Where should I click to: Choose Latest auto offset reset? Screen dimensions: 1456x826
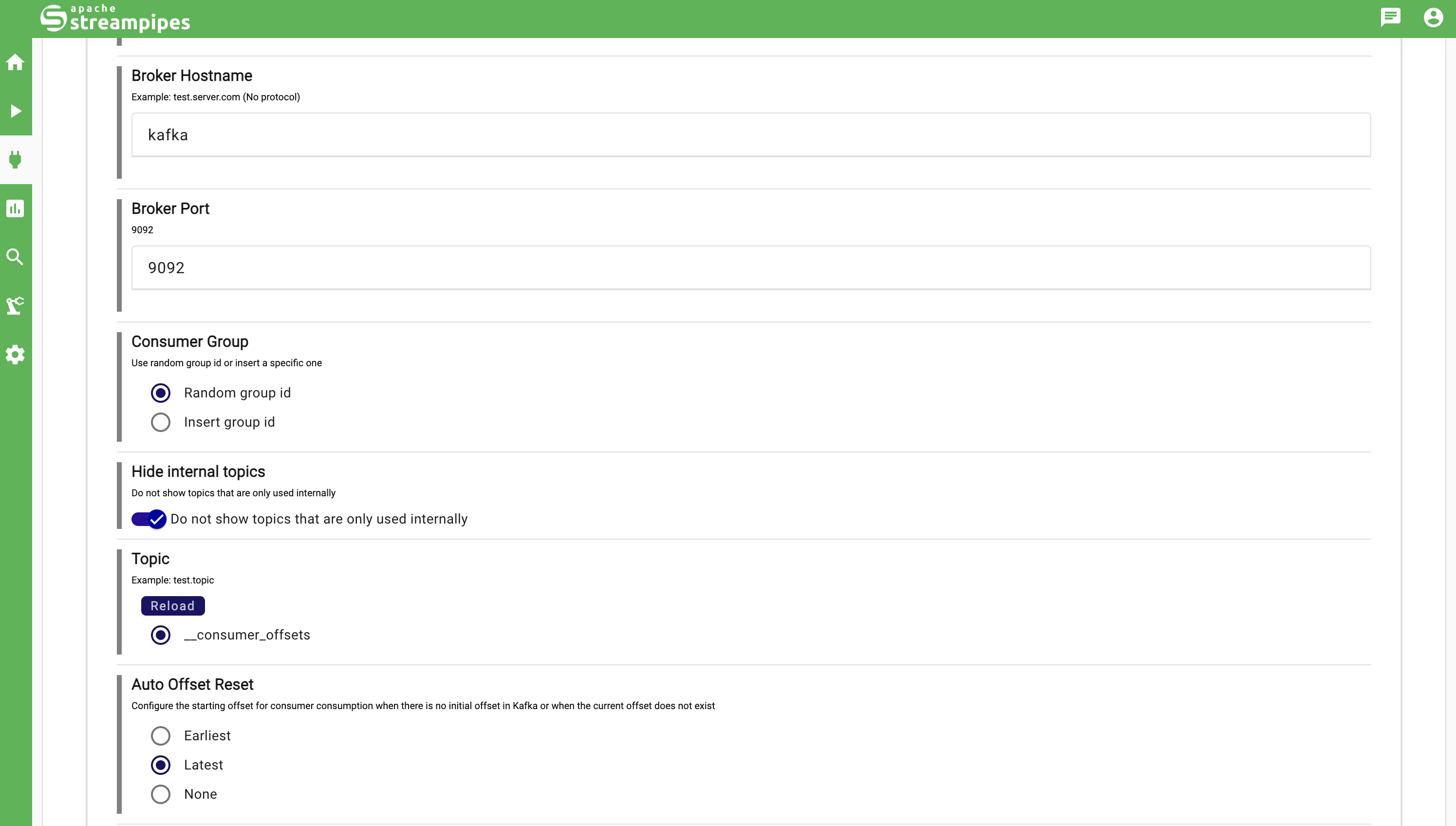161,765
